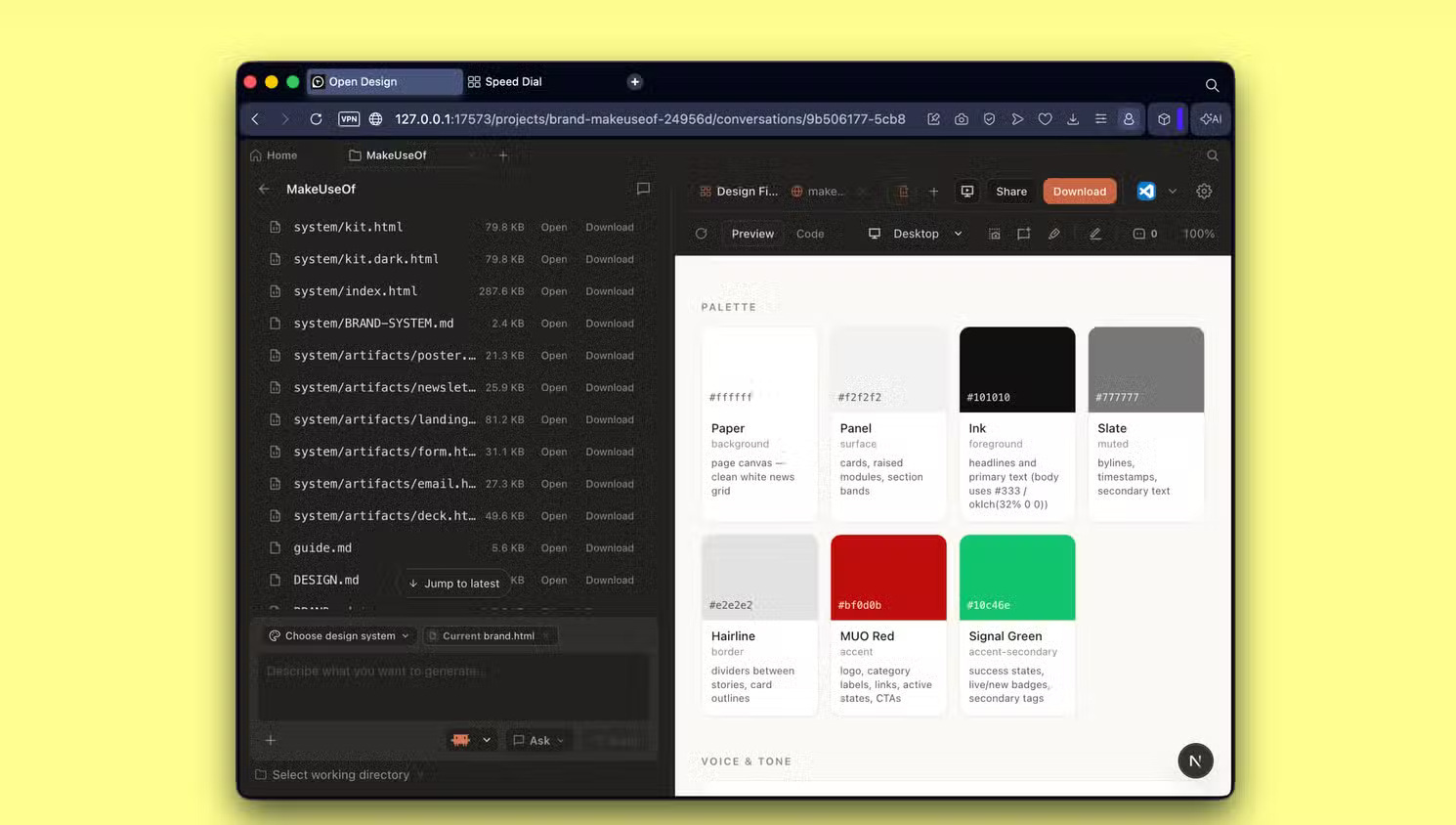Open system/BRAND-SYSTEM.md via its Open link
The image size is (1456, 825).
(x=553, y=324)
